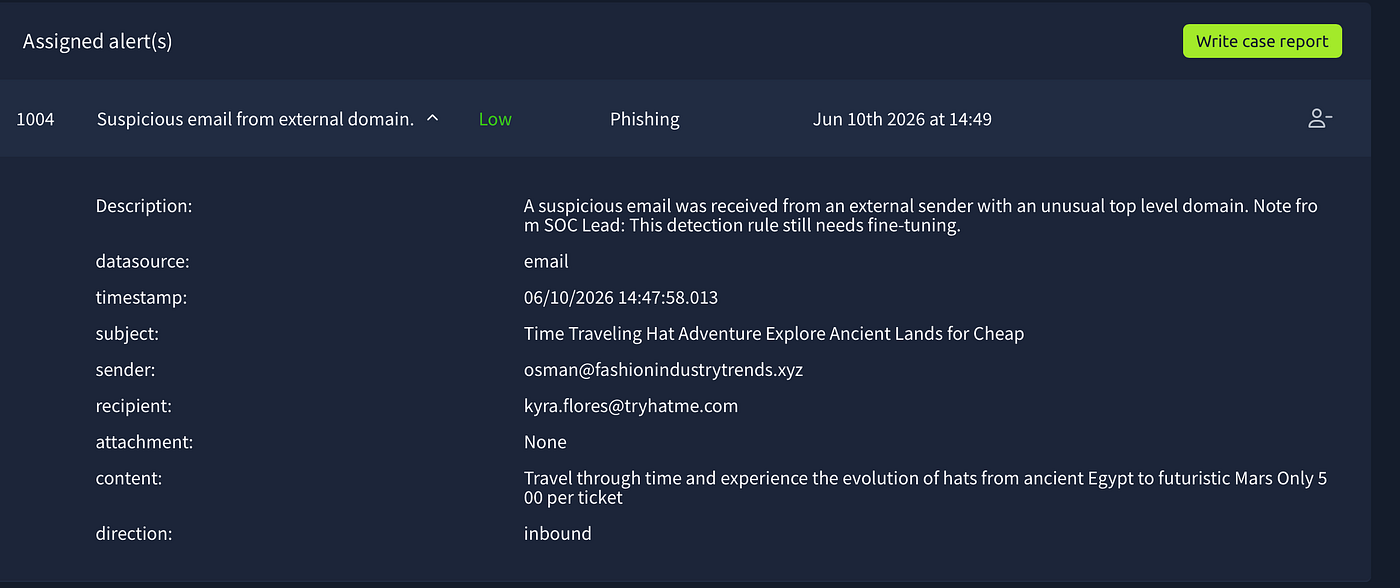
Task: Click alert ID 1004
Action: click(x=35, y=119)
